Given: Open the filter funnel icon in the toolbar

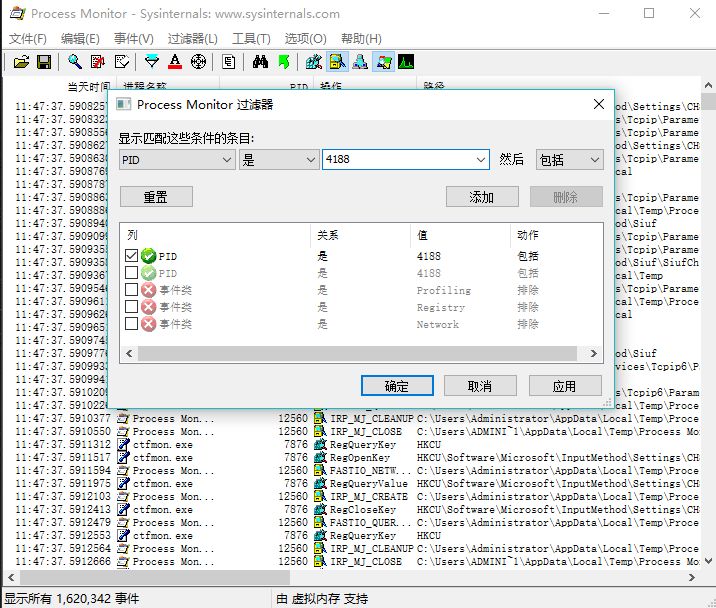Looking at the screenshot, I should tap(152, 62).
